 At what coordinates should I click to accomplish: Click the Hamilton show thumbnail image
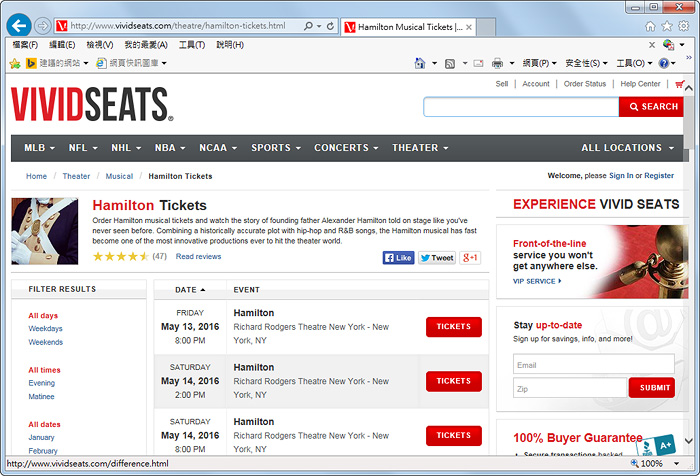45,231
